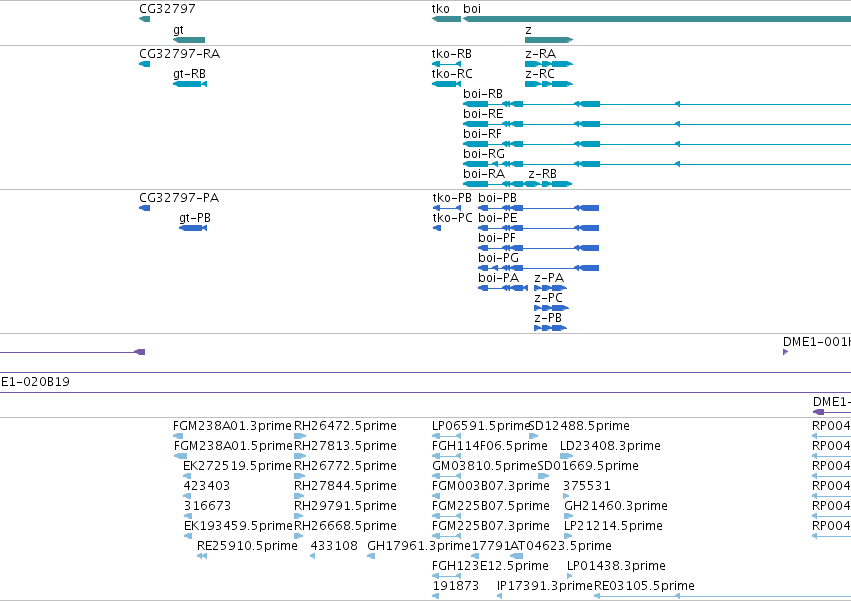This screenshot has width=851, height=601.
Task: Select EST RE03105.5prime
Action: click(644, 586)
